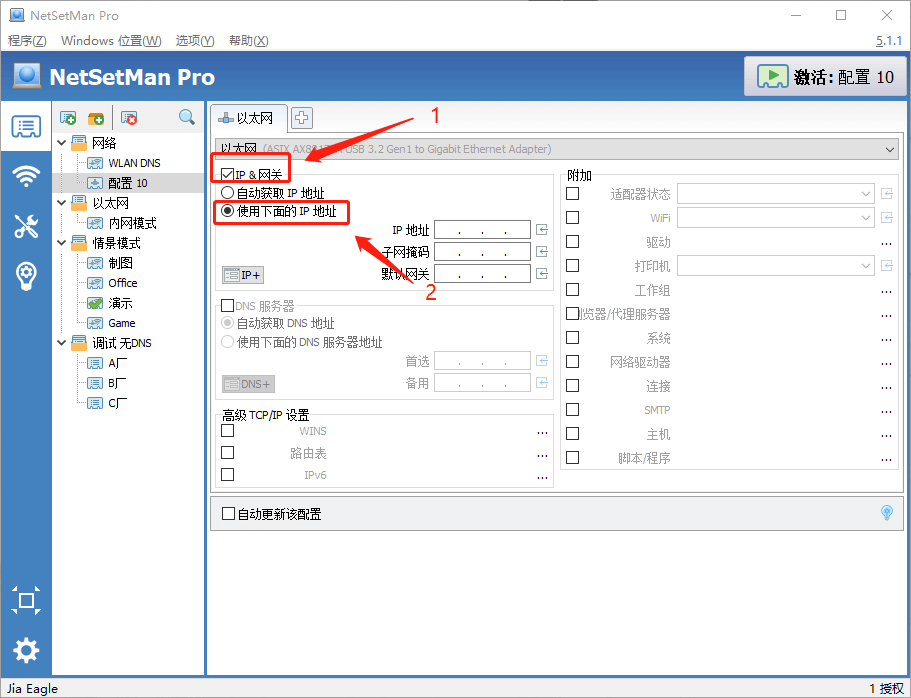Get current WiFi setting arrow icon
911x698 pixels.
[887, 217]
